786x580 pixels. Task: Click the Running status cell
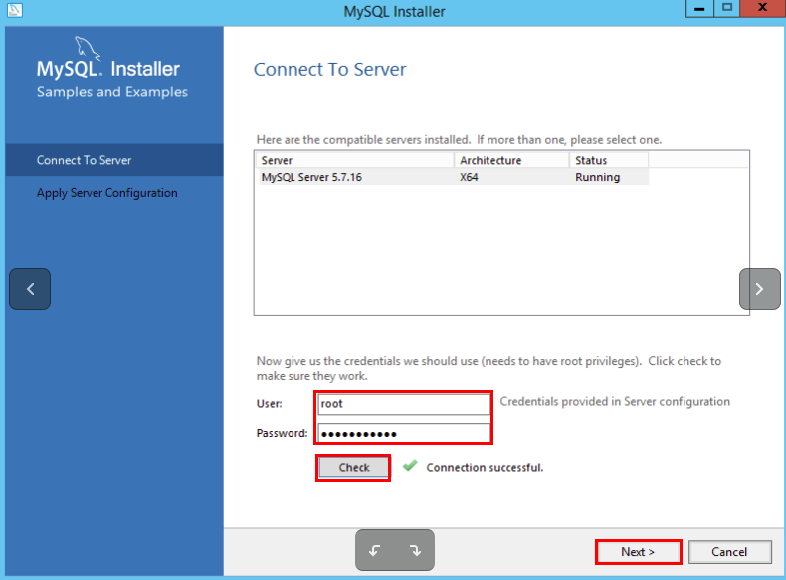click(x=598, y=177)
